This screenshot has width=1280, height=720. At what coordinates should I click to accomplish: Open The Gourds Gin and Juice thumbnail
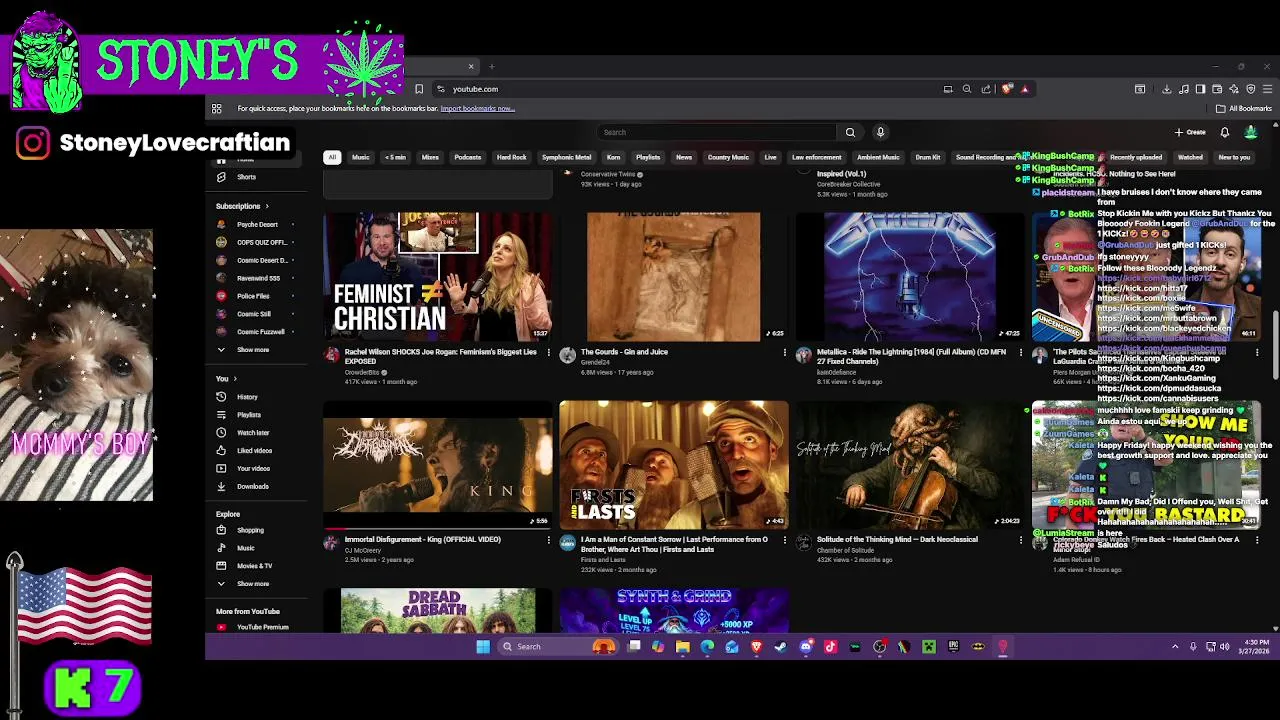click(x=673, y=277)
